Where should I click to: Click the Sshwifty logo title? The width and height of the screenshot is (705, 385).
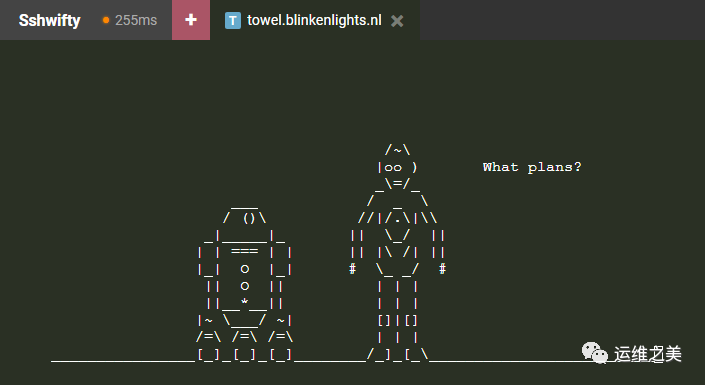point(49,20)
